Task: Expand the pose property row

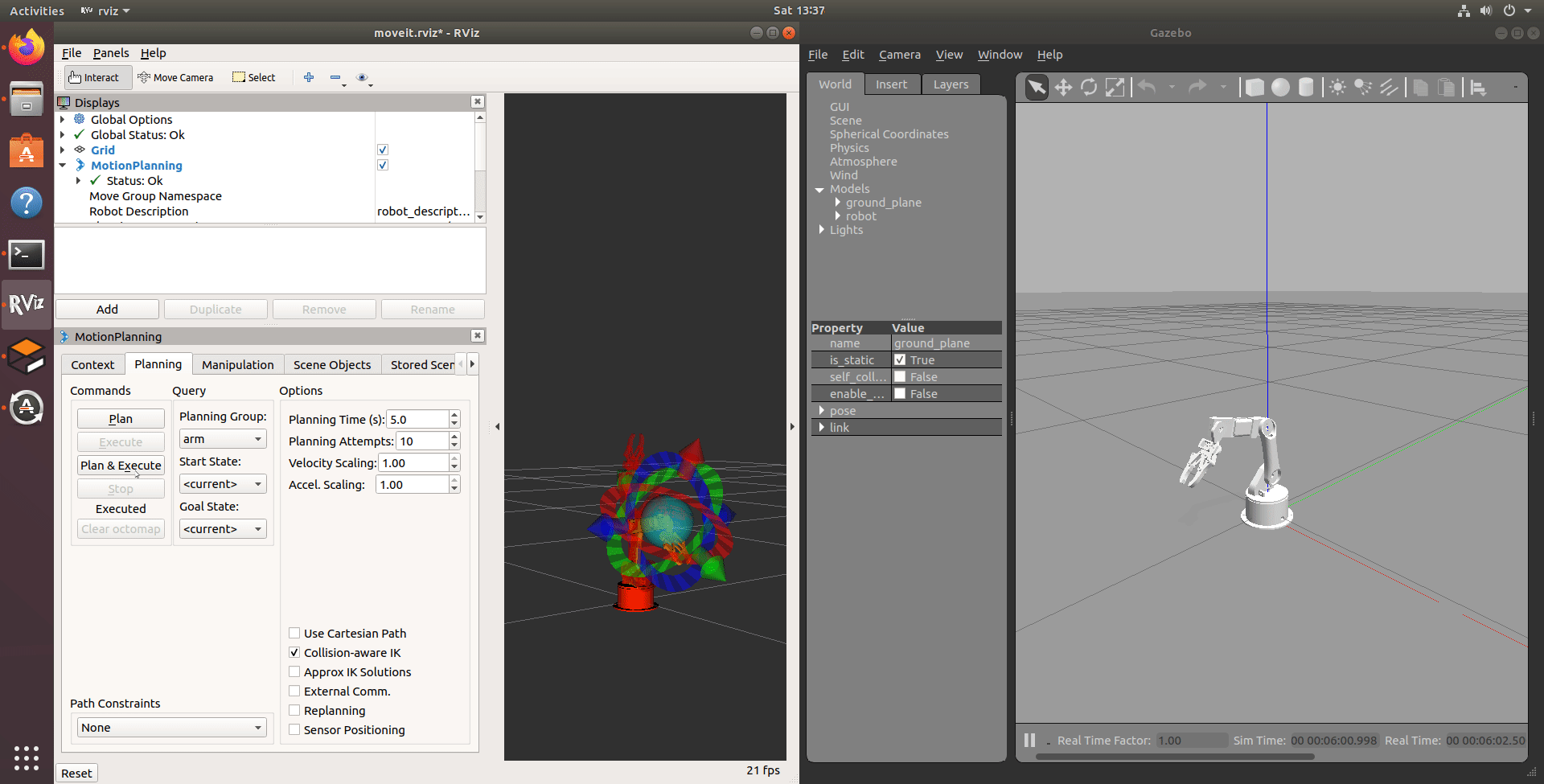Action: pos(821,410)
